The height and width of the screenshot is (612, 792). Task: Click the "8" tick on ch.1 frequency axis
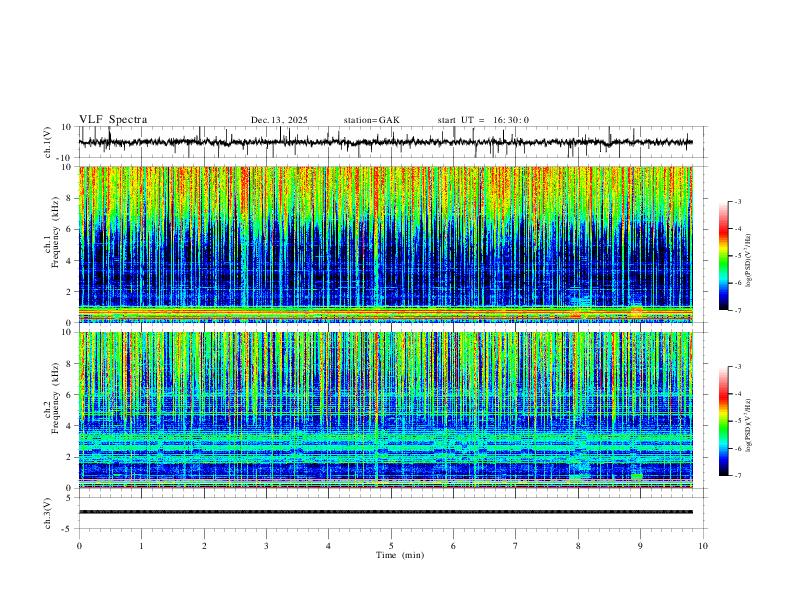pyautogui.click(x=71, y=198)
